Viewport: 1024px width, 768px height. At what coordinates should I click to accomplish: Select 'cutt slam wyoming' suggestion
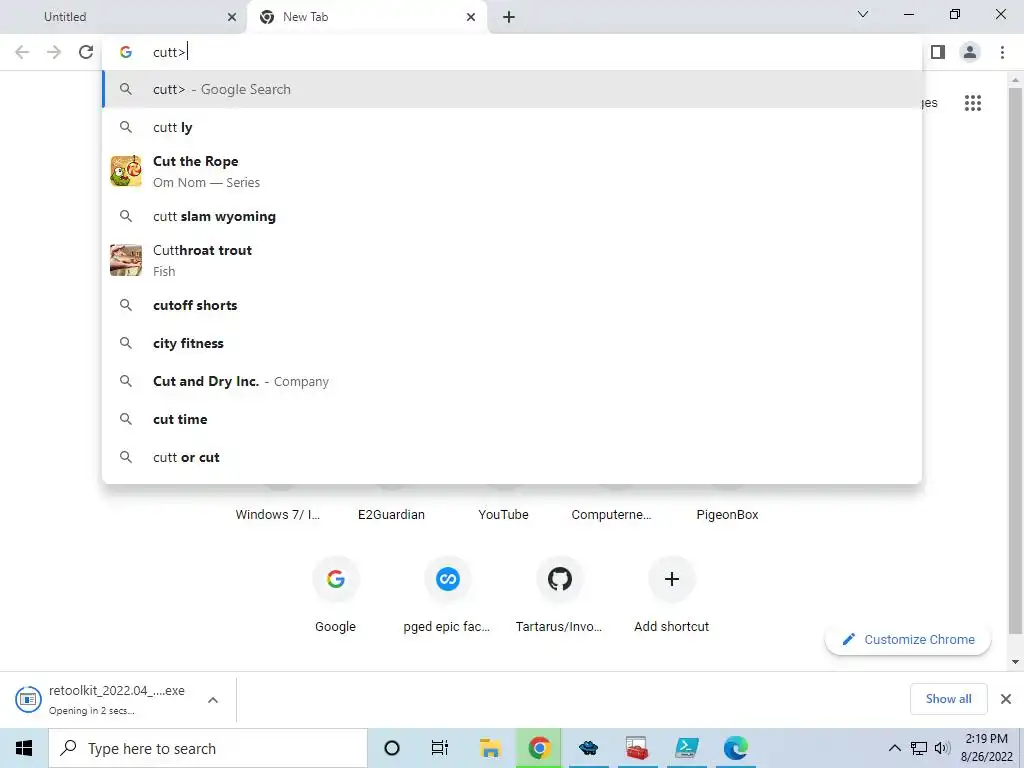(x=512, y=216)
